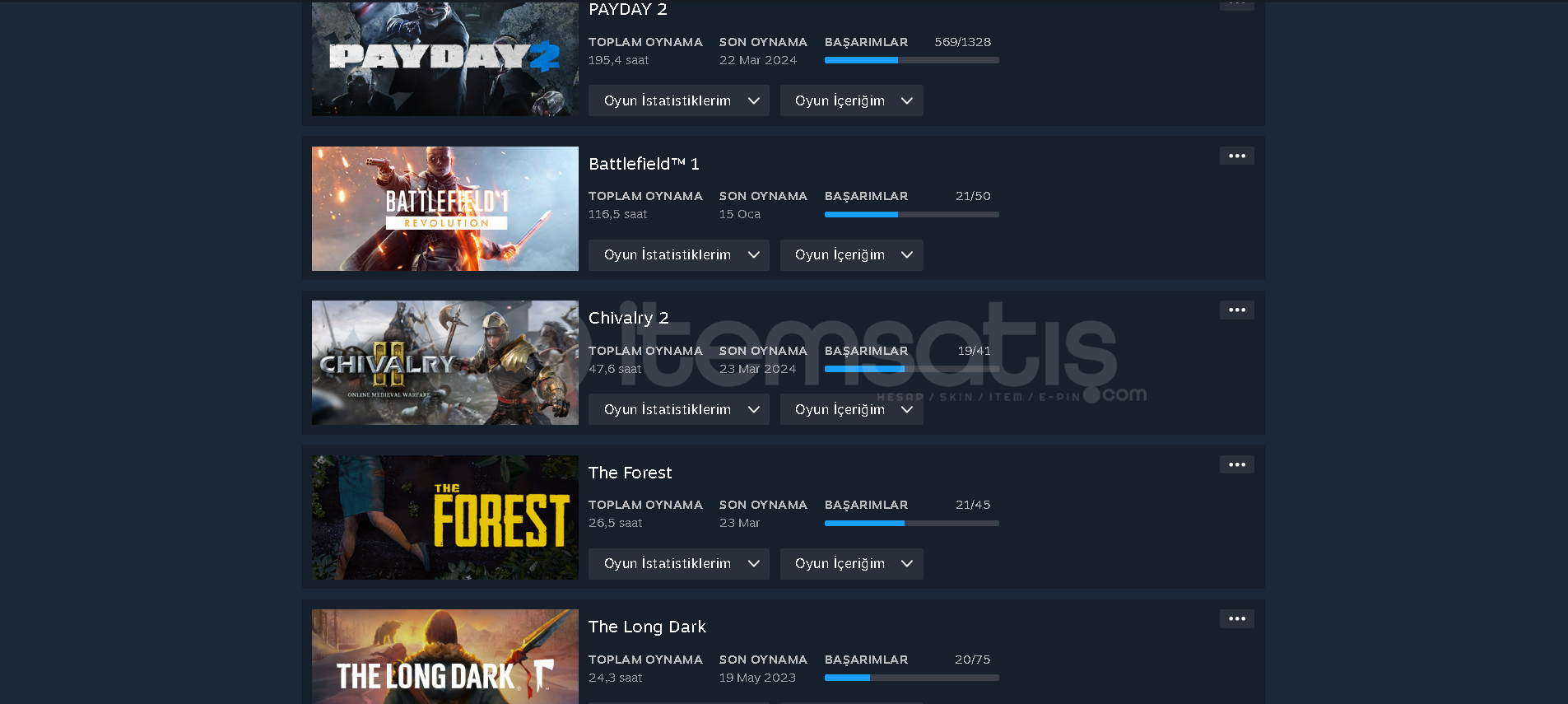Open the three-dot menu for The Long Dark
Screen dimensions: 1568x704
tap(1236, 618)
